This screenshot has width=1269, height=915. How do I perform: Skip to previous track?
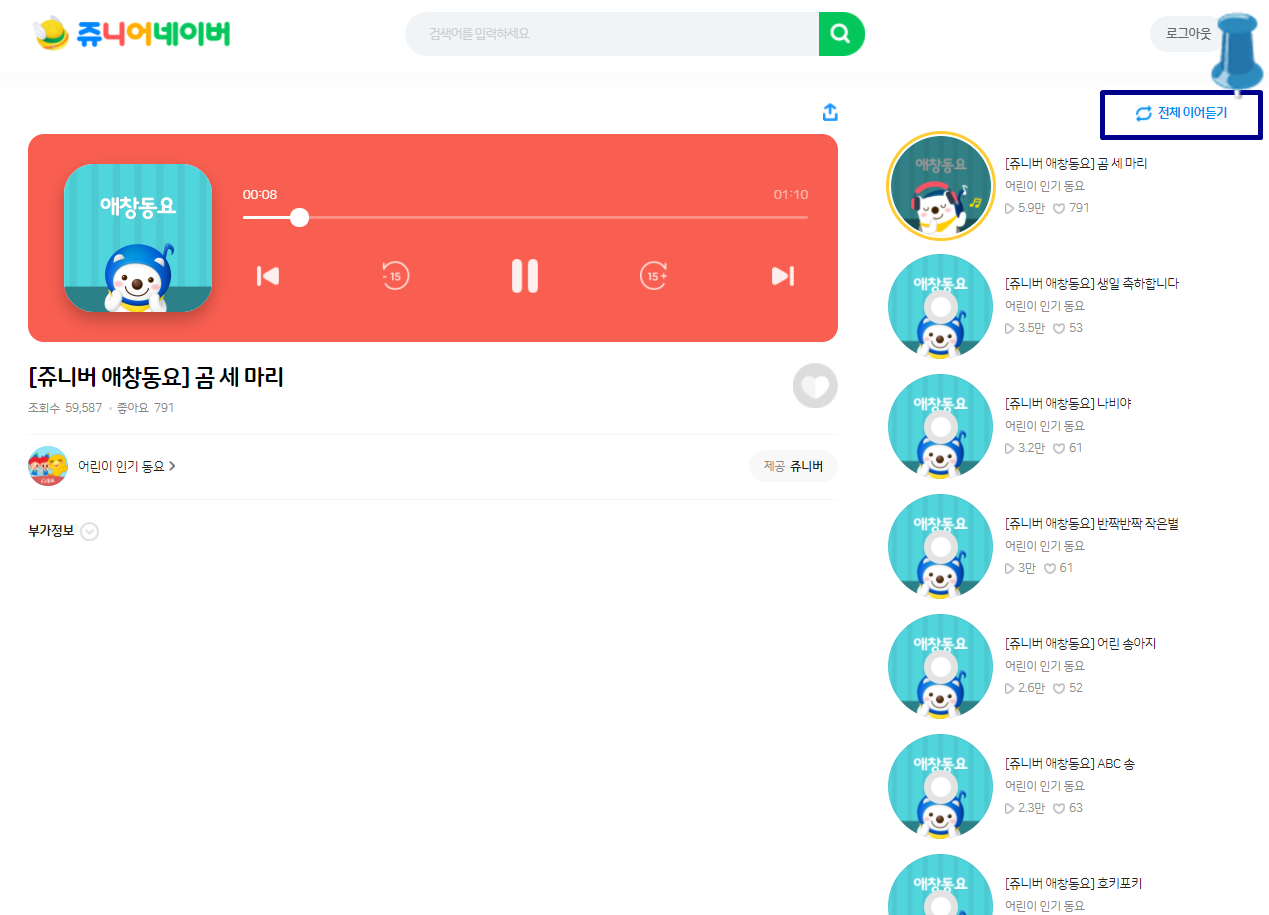(x=267, y=276)
